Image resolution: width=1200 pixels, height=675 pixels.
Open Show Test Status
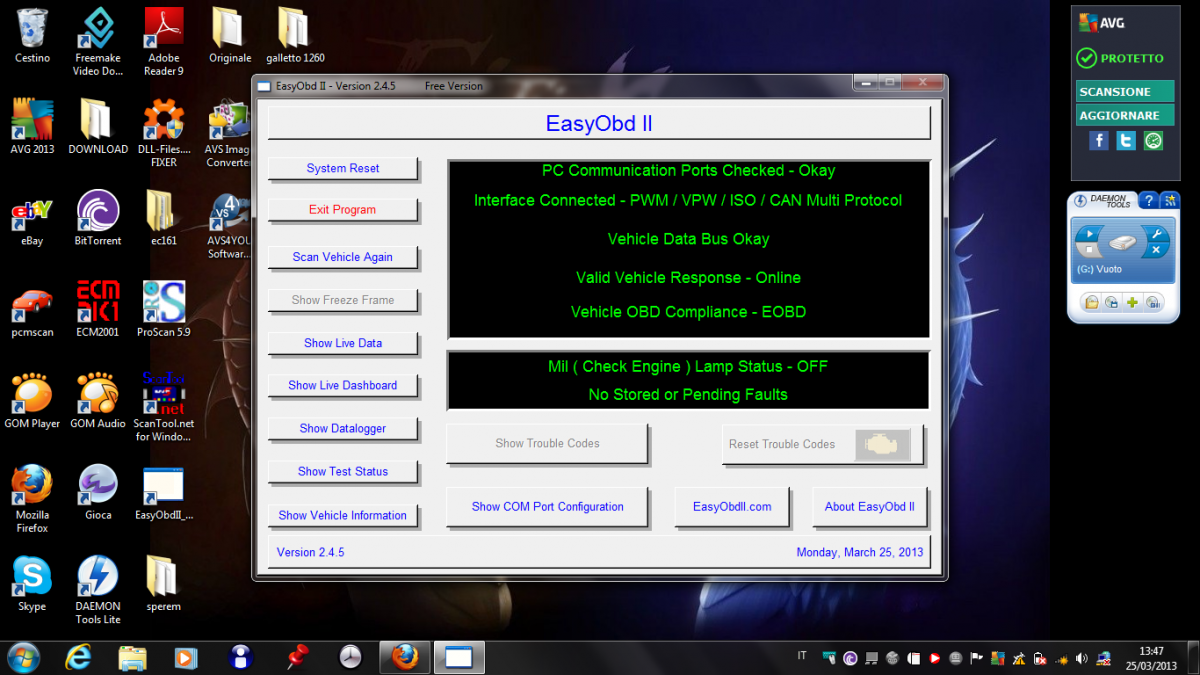coord(343,471)
